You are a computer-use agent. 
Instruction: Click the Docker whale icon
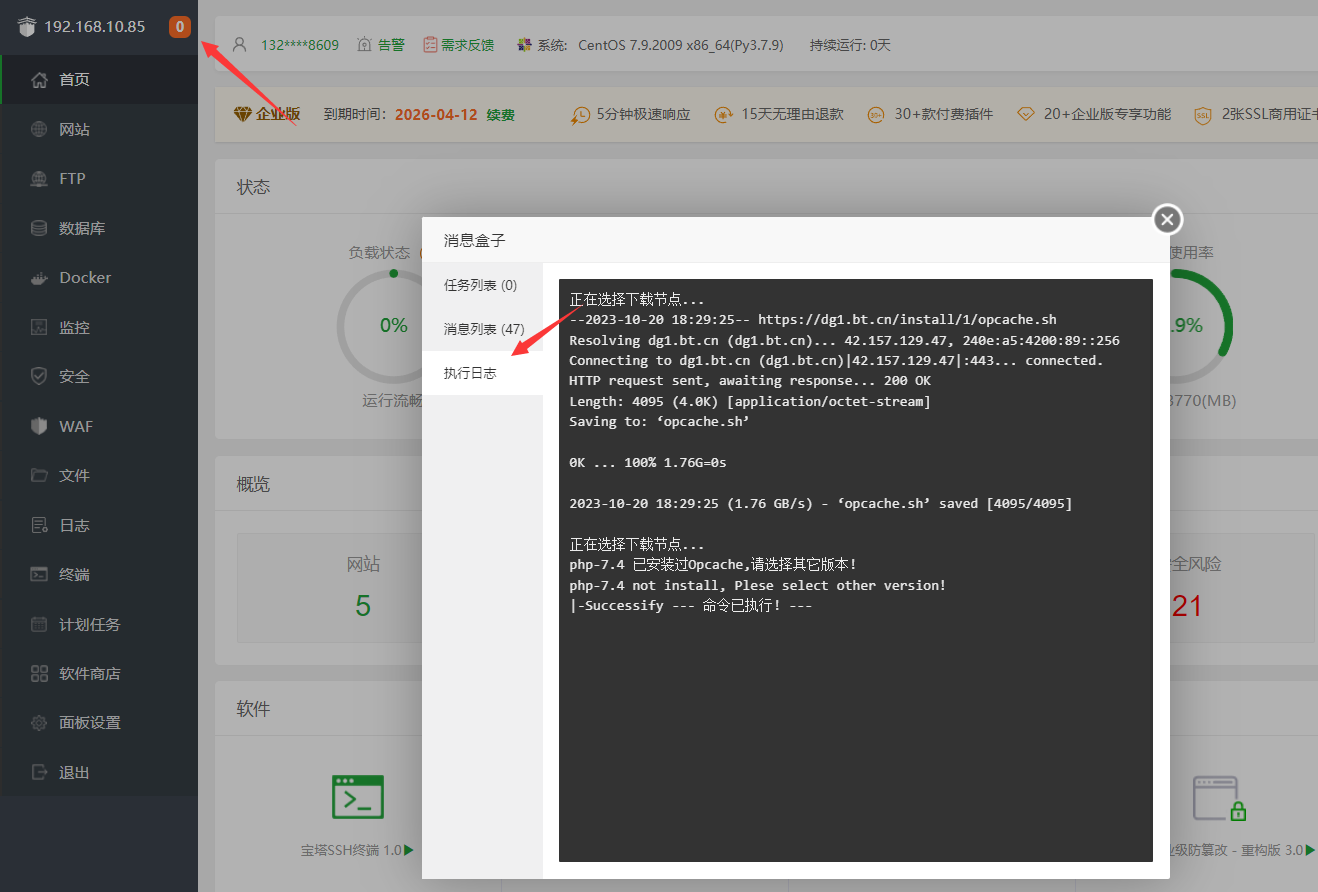[39, 278]
